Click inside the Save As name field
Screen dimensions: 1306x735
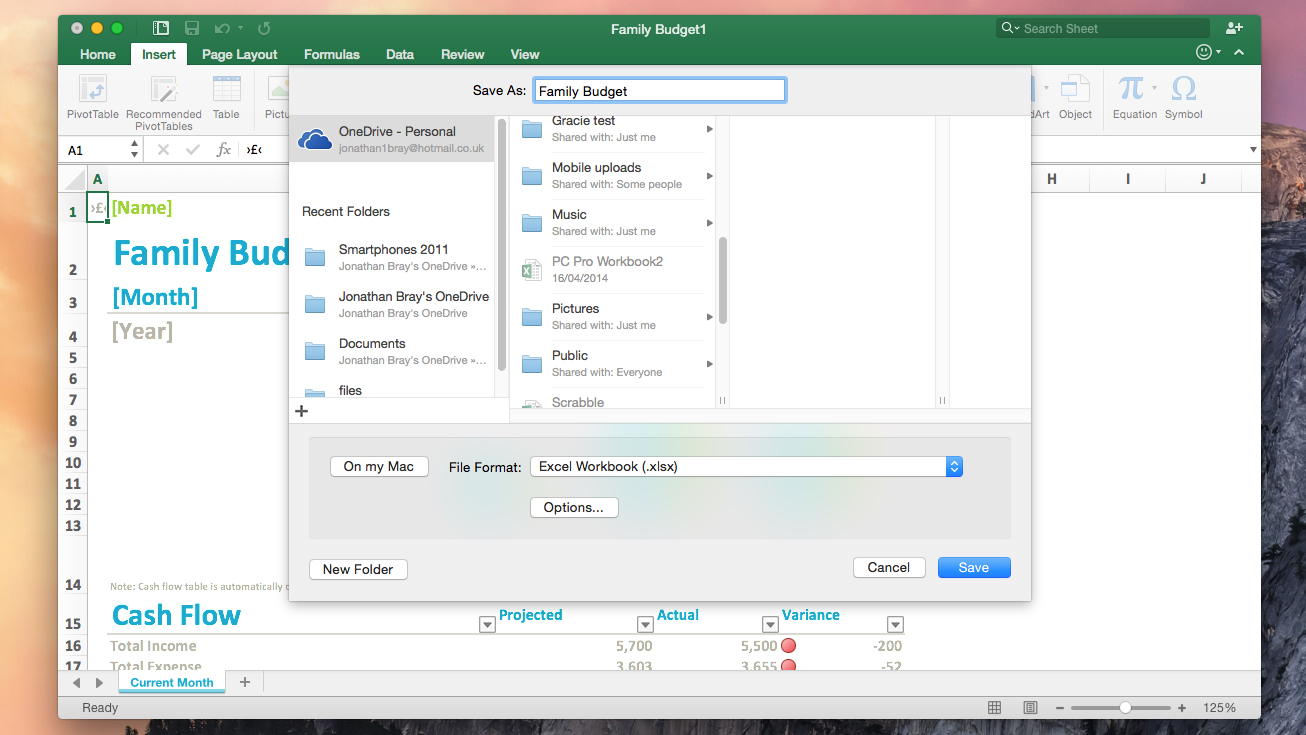point(659,90)
